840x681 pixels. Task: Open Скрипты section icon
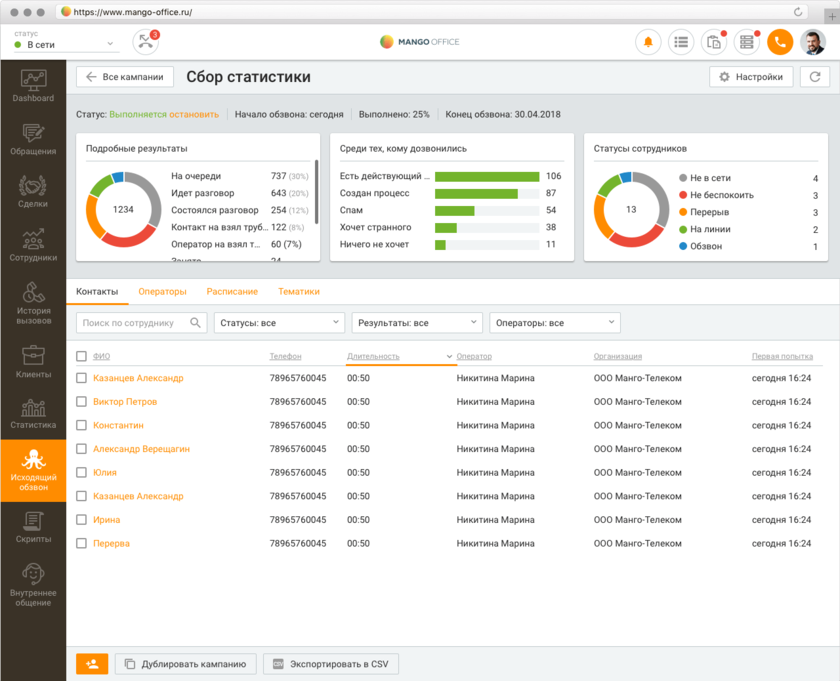[33, 526]
